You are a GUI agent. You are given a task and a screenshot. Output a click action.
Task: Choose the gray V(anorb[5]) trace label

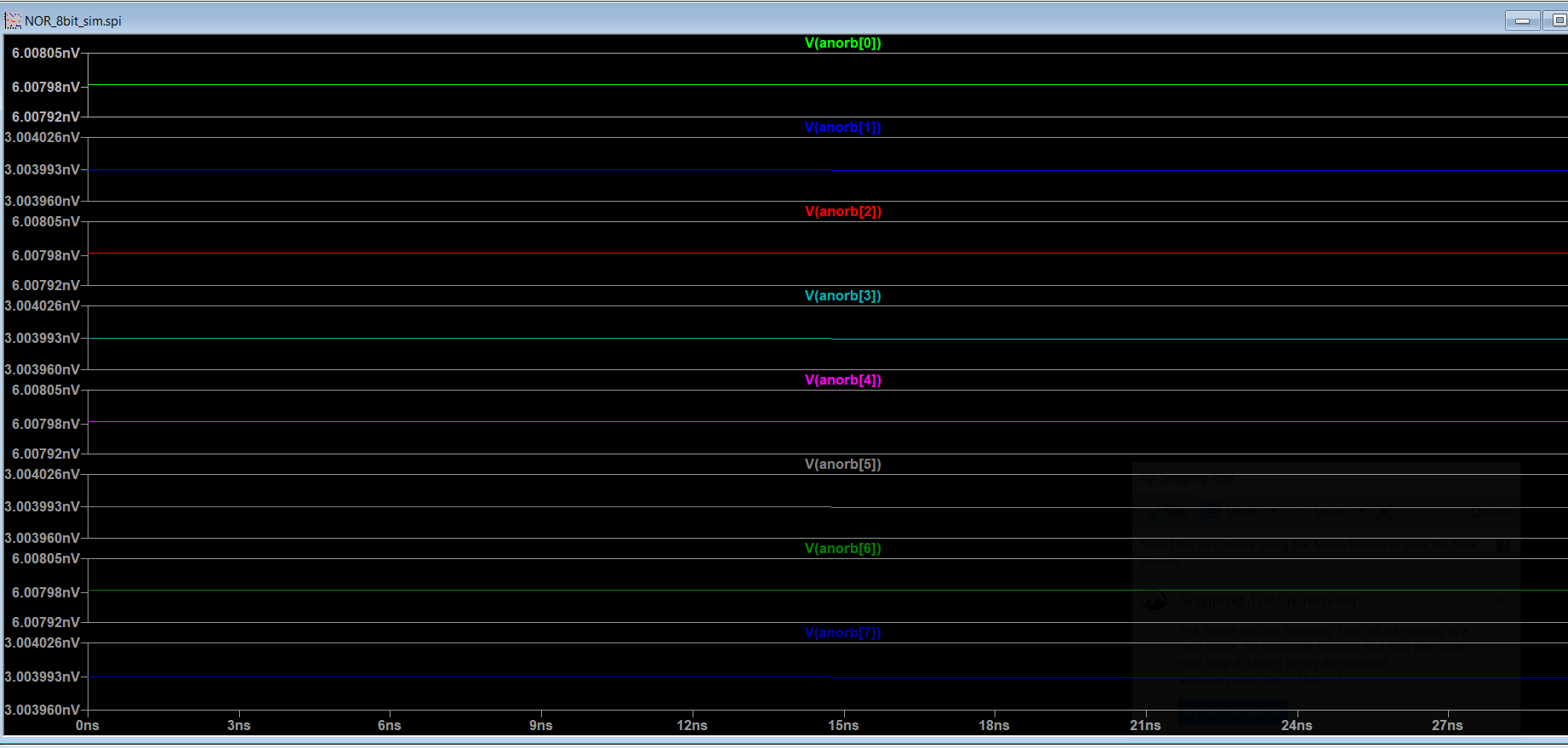point(842,465)
